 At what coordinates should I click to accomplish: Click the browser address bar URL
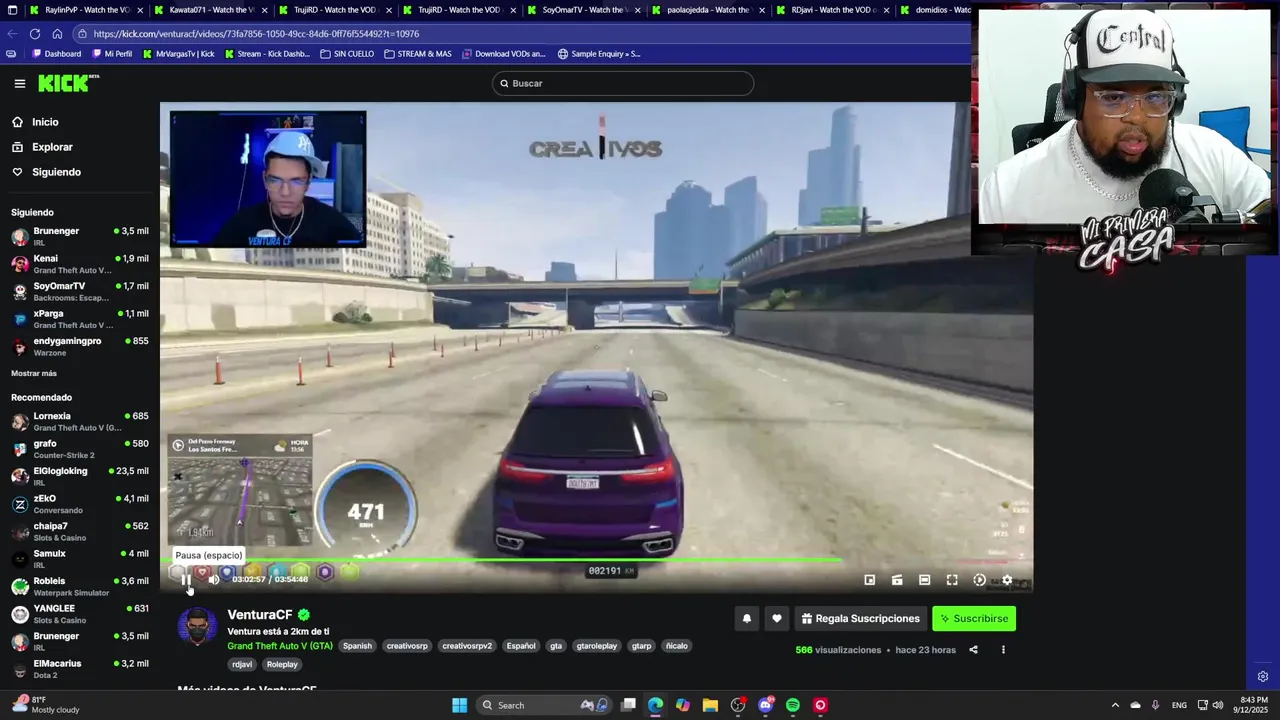click(x=256, y=34)
